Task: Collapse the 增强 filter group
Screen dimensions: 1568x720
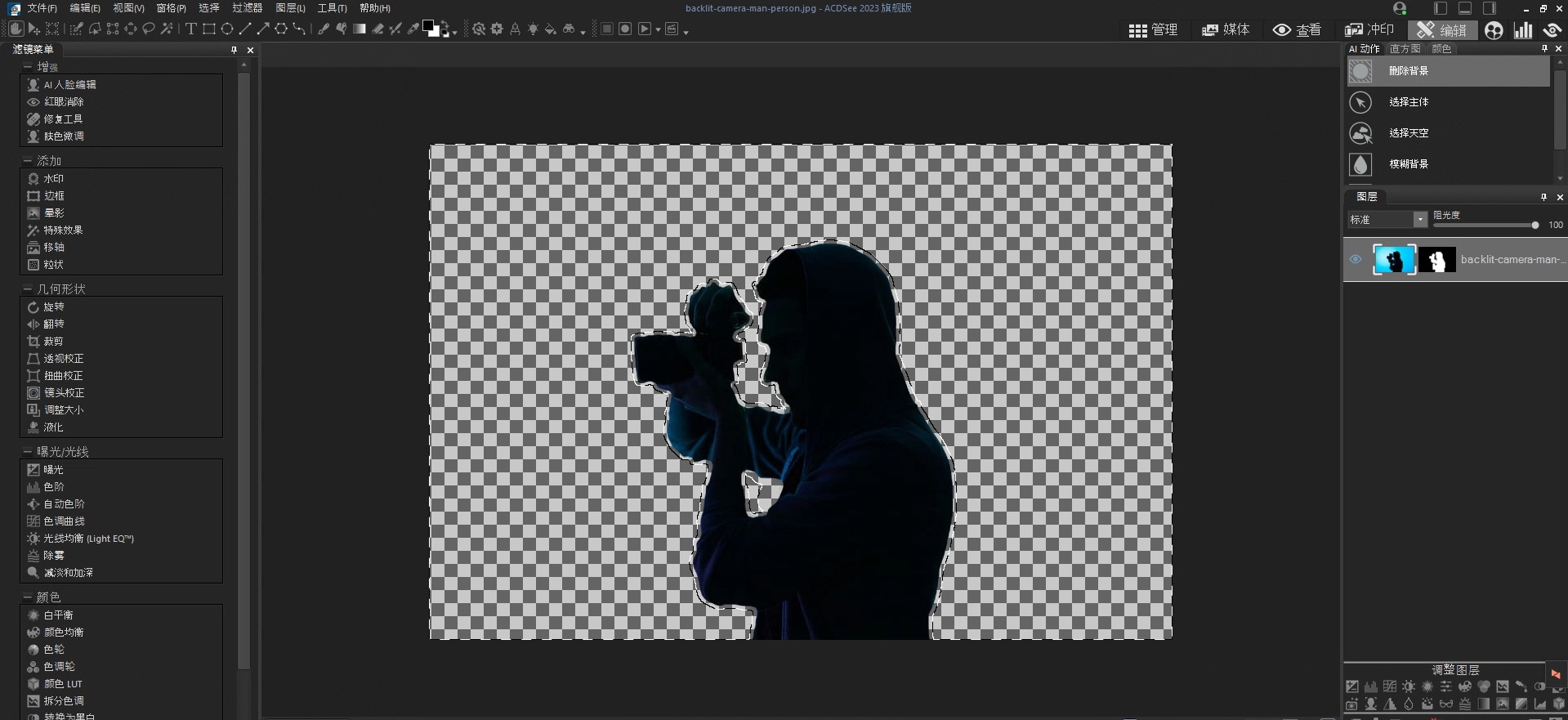Action: point(27,67)
